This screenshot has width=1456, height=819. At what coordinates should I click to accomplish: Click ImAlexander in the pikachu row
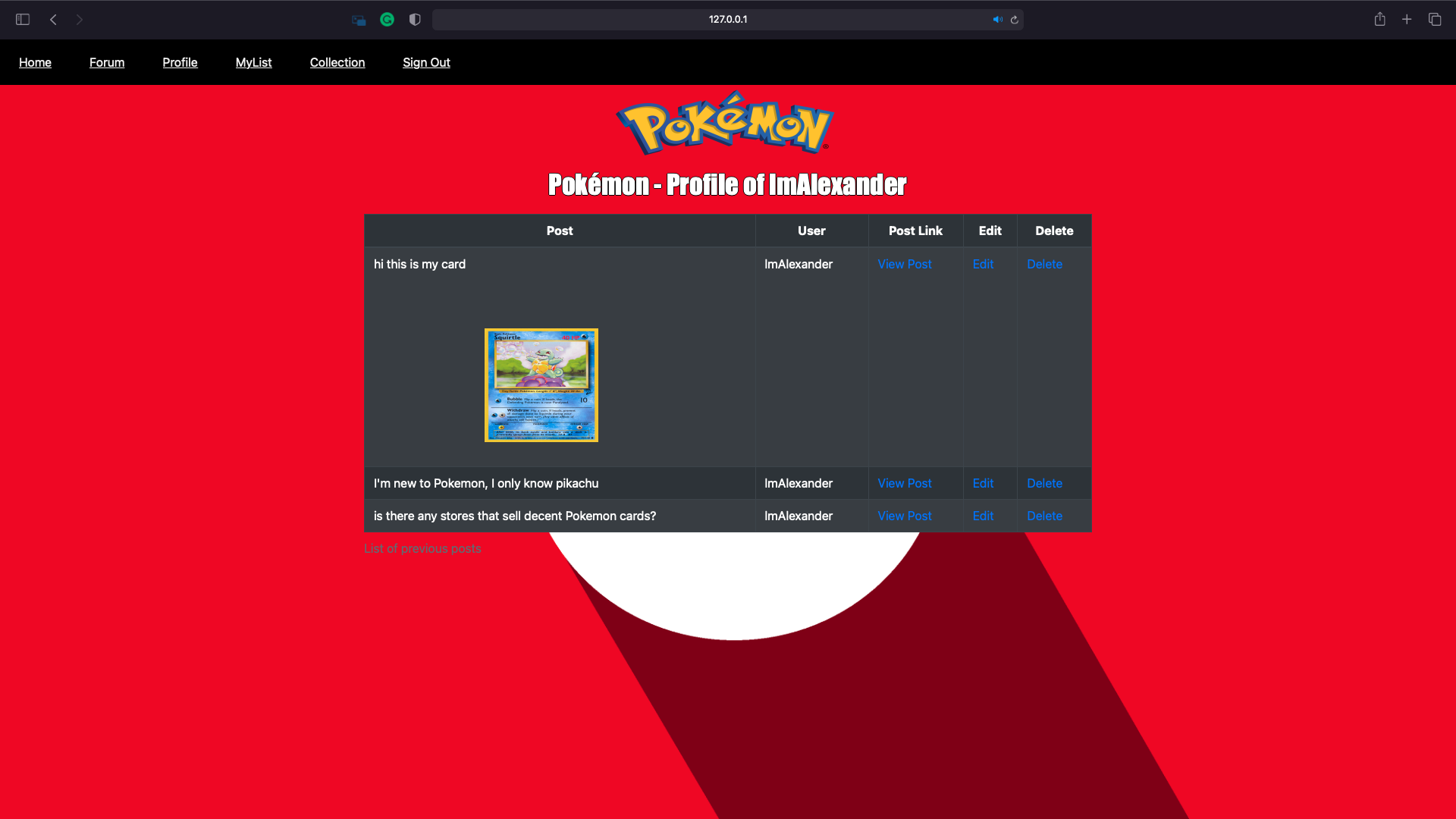coord(799,483)
